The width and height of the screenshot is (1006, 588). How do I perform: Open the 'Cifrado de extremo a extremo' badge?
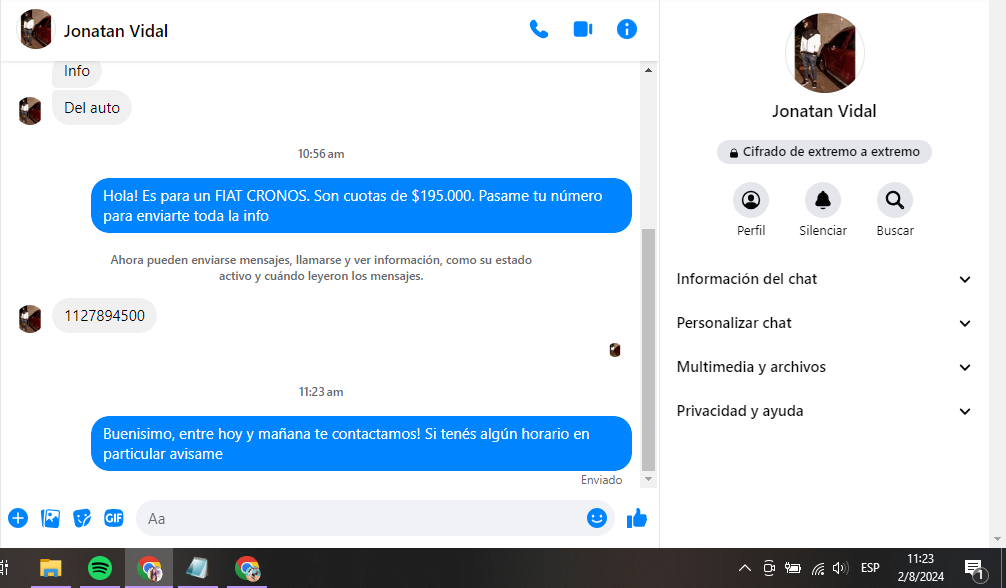(824, 152)
